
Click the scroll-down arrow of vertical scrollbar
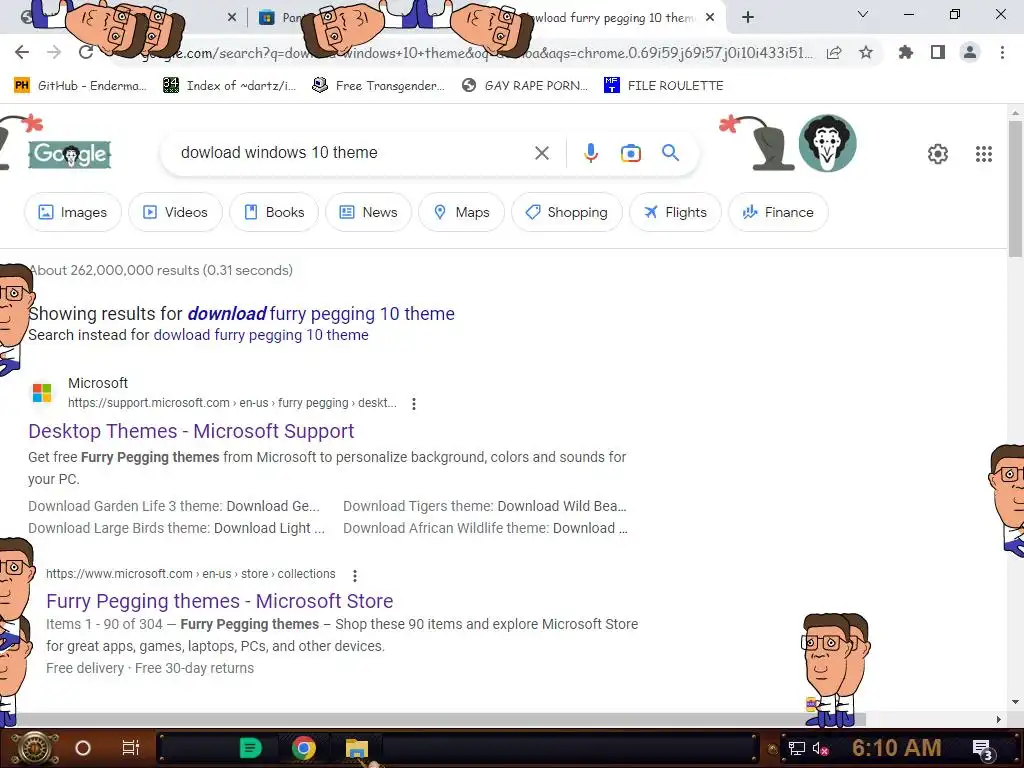[x=1015, y=702]
